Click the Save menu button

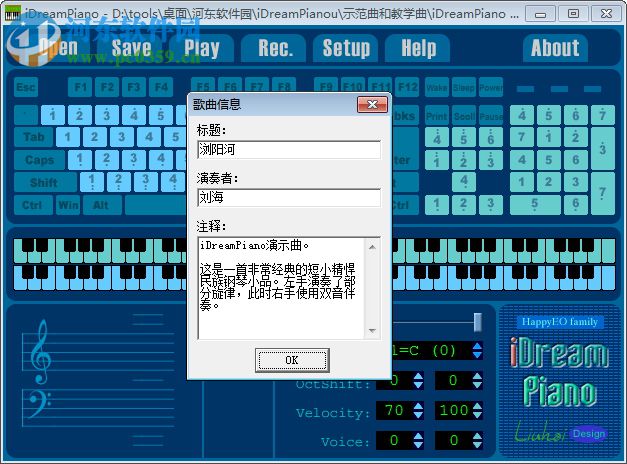point(131,48)
